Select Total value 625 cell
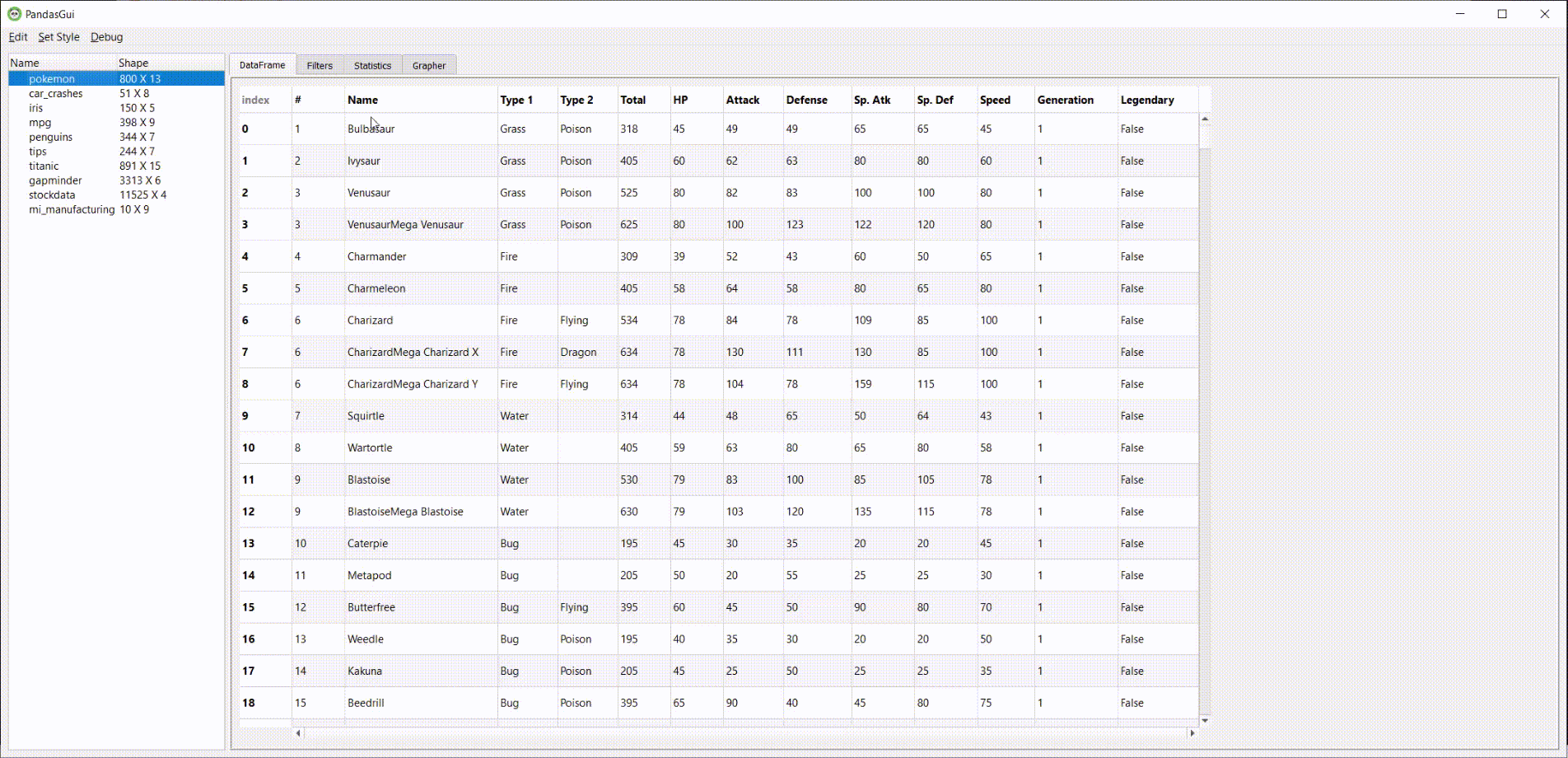This screenshot has height=758, width=1568. [x=644, y=225]
